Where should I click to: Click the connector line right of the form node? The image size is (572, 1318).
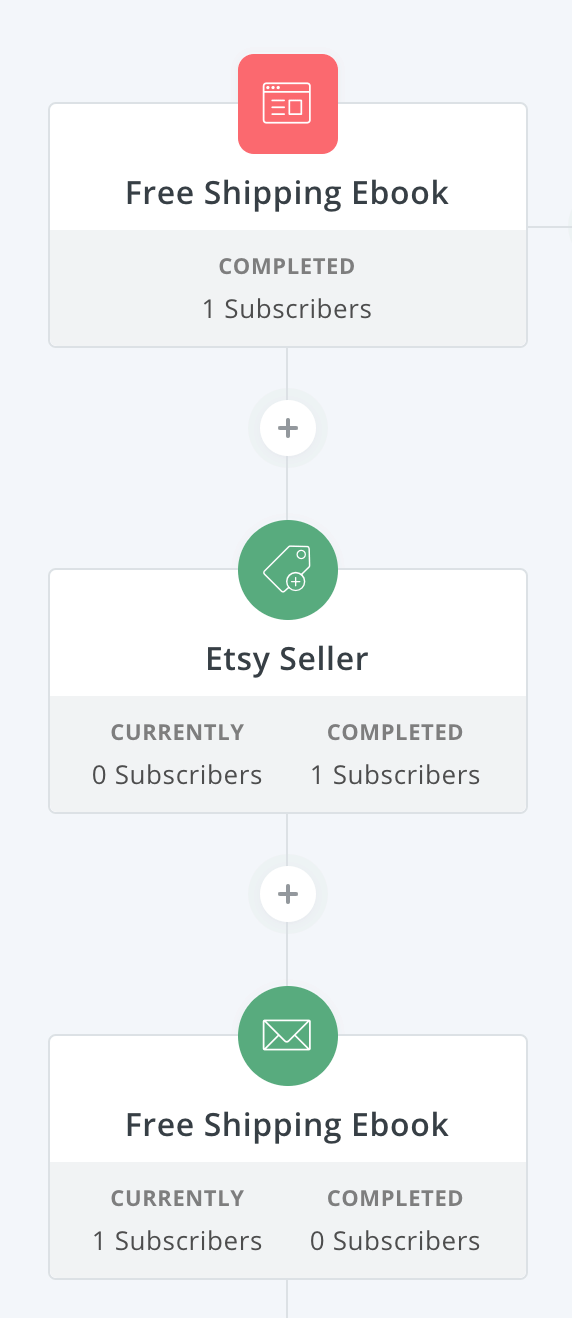[x=549, y=226]
